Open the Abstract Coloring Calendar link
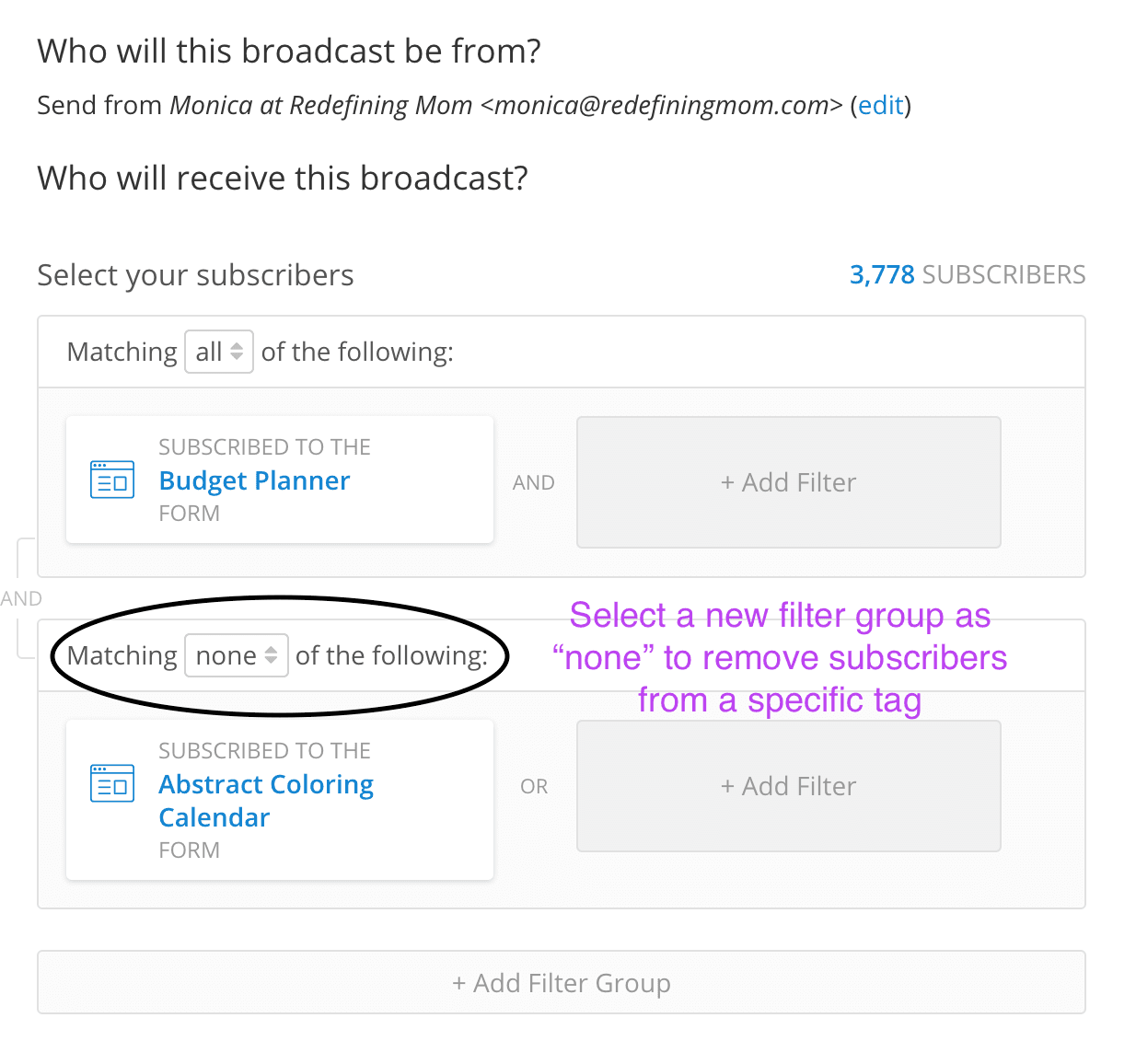This screenshot has height=1064, width=1136. pos(266,801)
